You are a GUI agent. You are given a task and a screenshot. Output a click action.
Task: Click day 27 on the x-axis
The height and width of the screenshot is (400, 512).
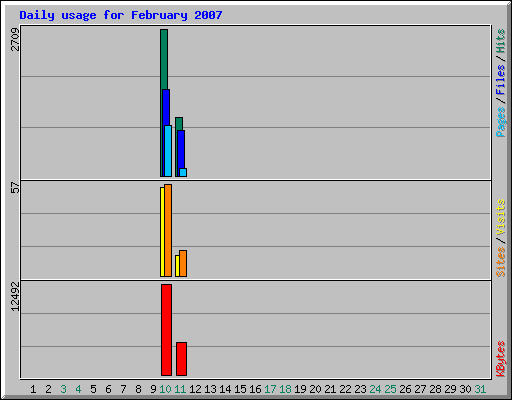[x=420, y=389]
